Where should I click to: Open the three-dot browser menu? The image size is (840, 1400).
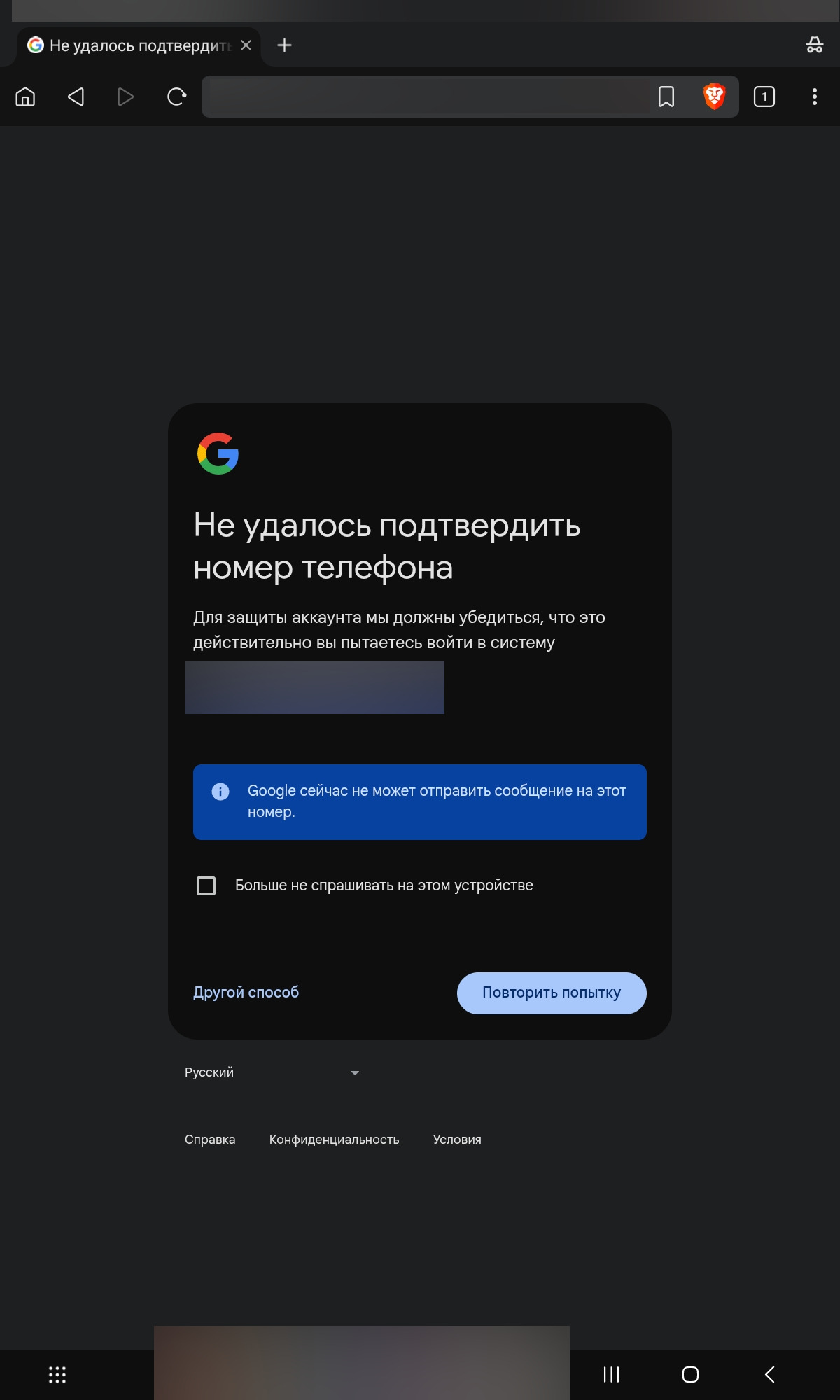[815, 97]
